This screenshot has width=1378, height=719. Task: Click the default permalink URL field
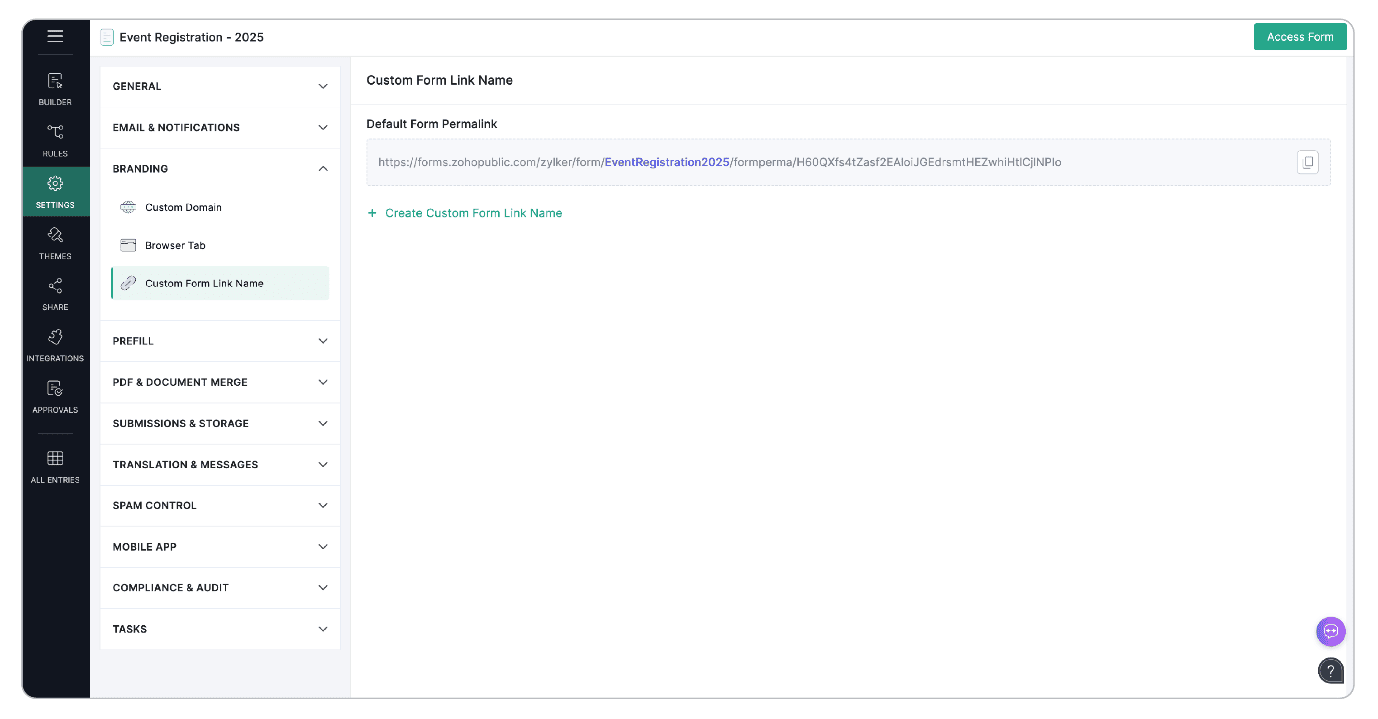pos(848,162)
